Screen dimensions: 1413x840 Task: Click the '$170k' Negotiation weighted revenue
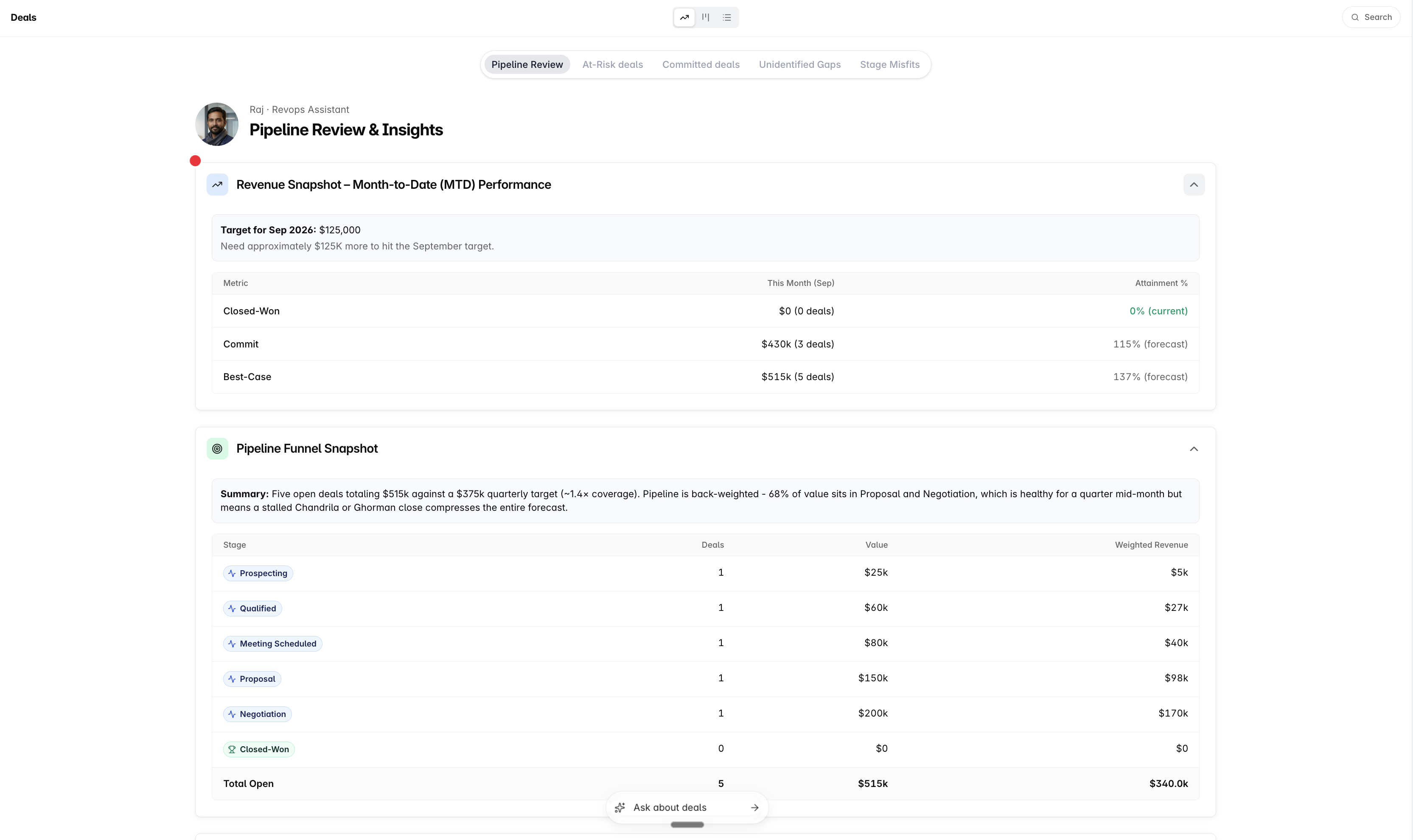pyautogui.click(x=1173, y=713)
